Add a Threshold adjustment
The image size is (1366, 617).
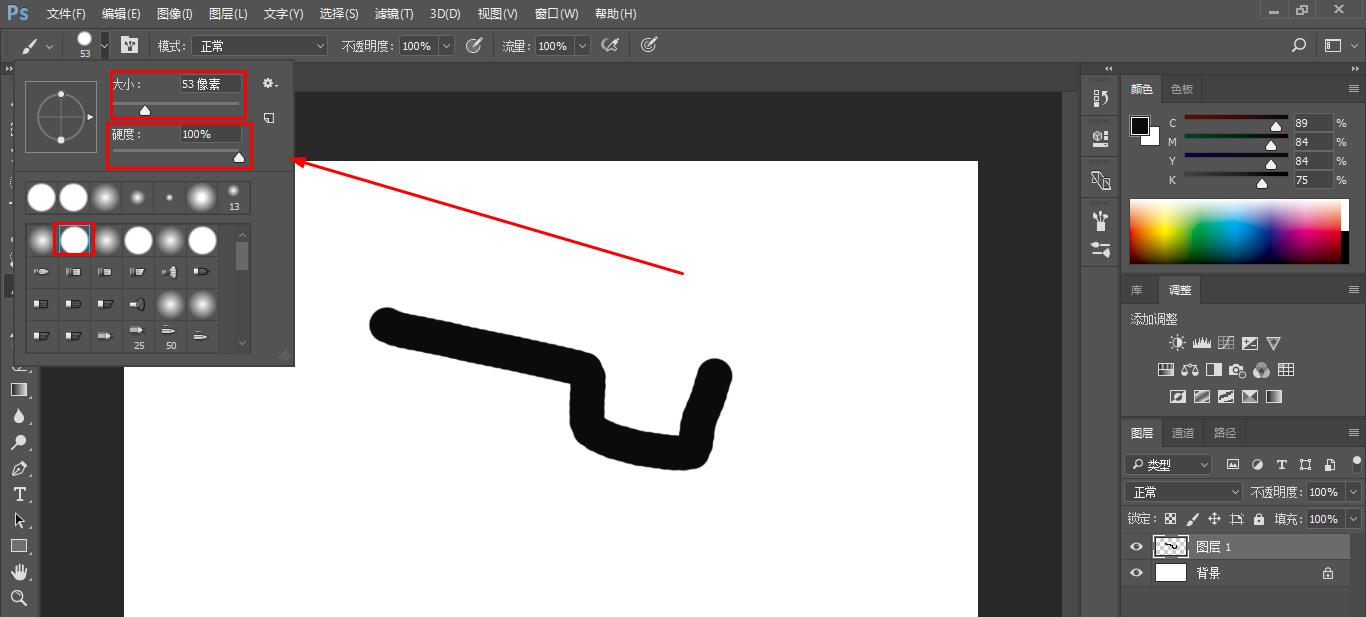pos(1225,397)
